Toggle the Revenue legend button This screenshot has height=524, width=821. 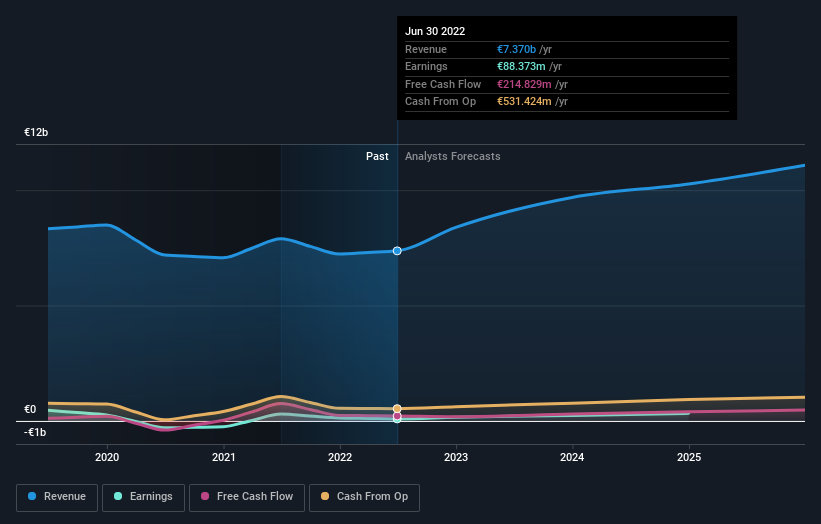click(57, 497)
